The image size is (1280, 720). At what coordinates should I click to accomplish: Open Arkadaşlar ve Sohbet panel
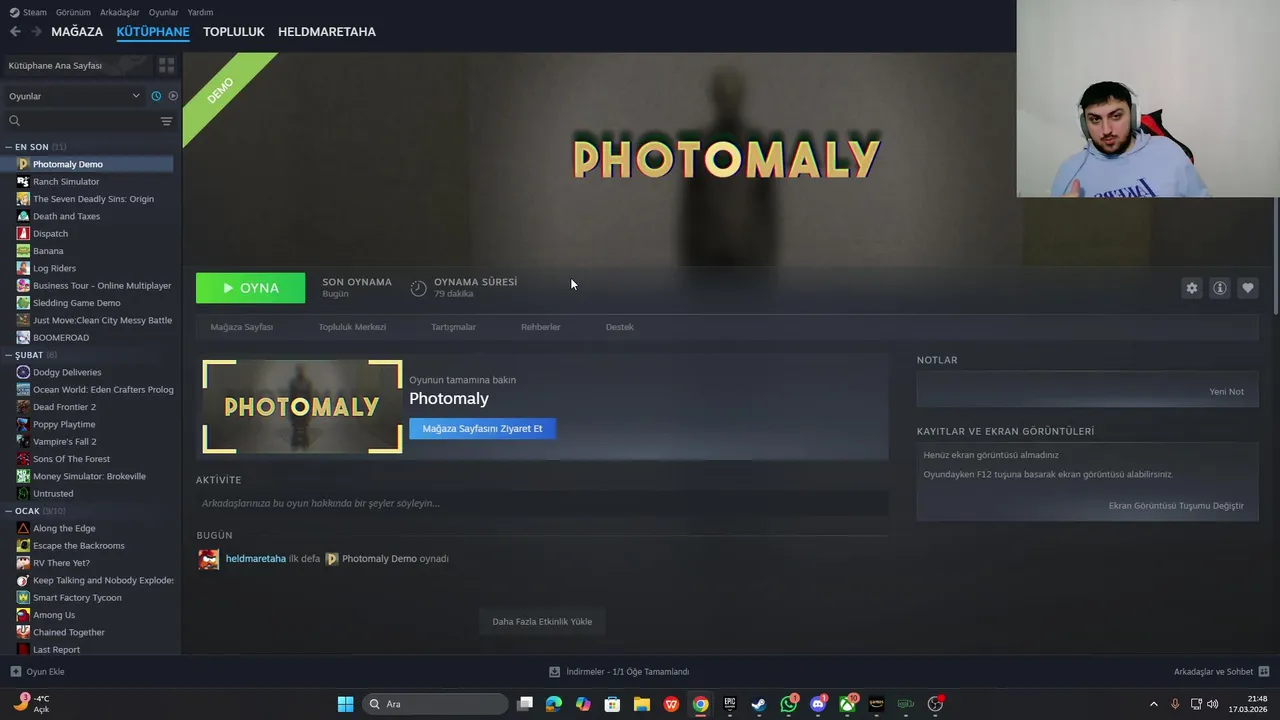point(1221,672)
